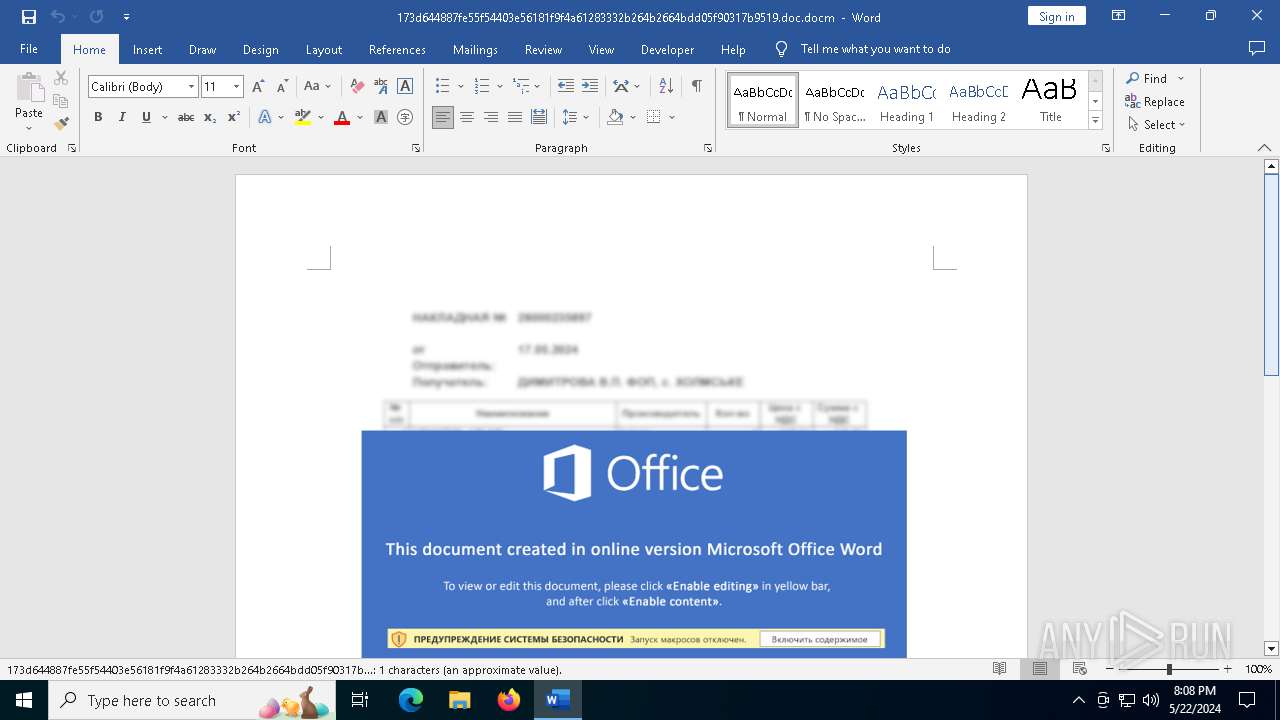Switch to the References tab
Viewport: 1280px width, 720px height.
click(x=397, y=49)
